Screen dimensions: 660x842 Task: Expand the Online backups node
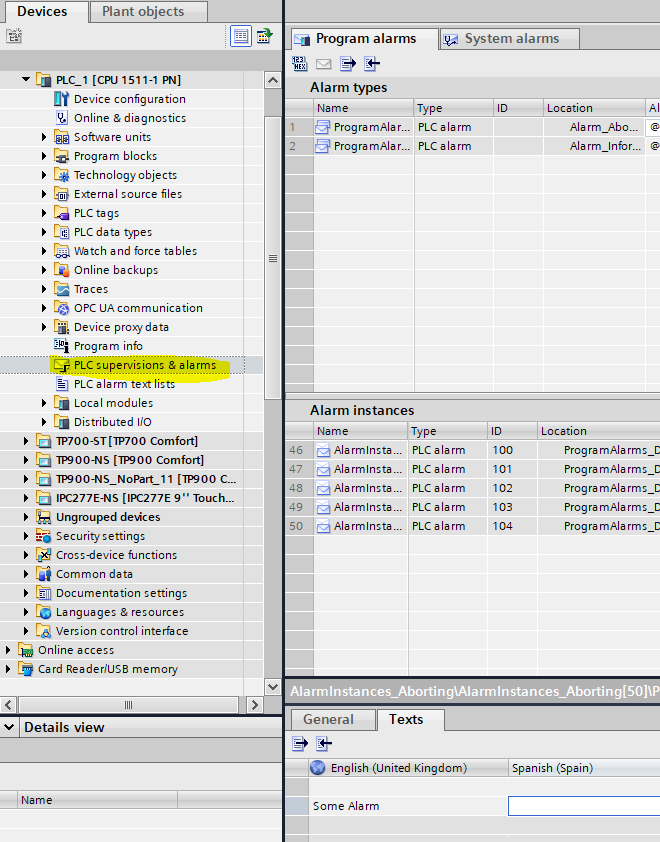[x=44, y=270]
